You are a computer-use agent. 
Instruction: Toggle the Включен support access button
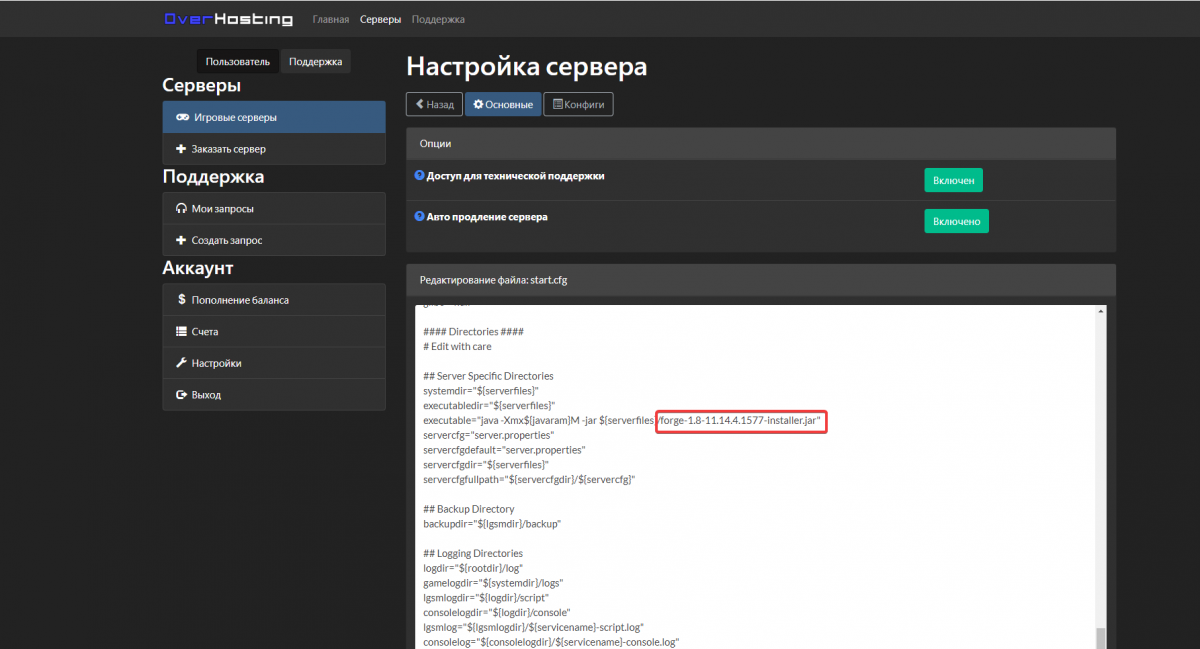click(954, 180)
